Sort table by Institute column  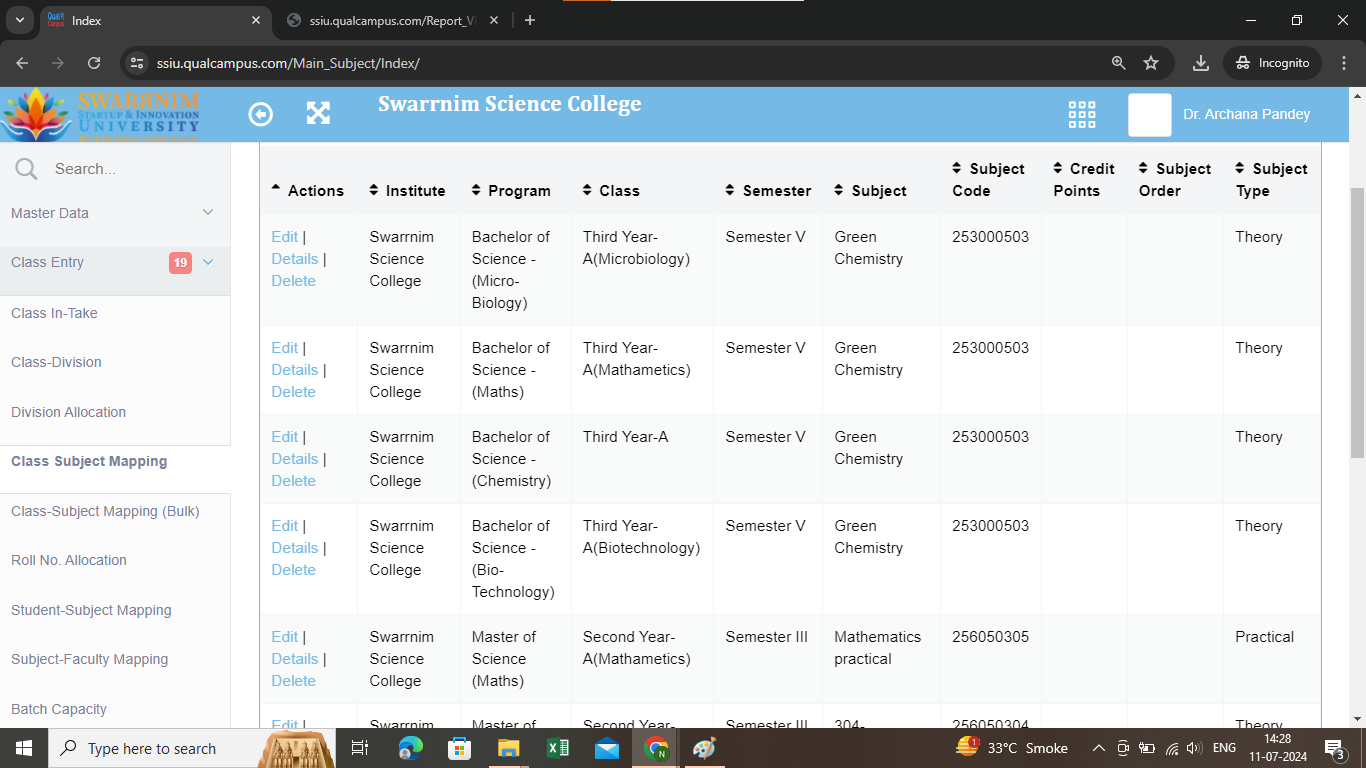[374, 190]
